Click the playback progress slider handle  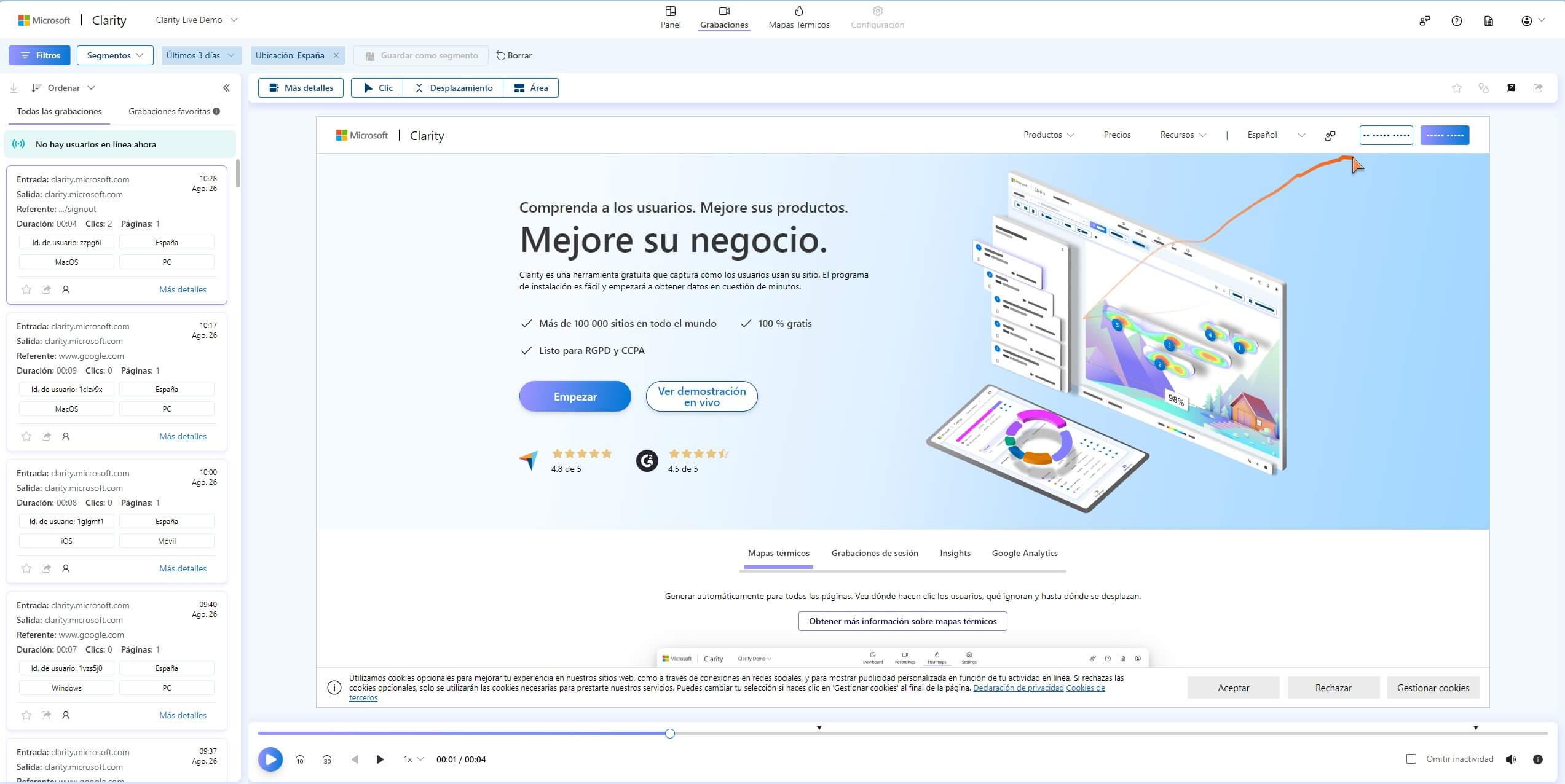pyautogui.click(x=670, y=733)
